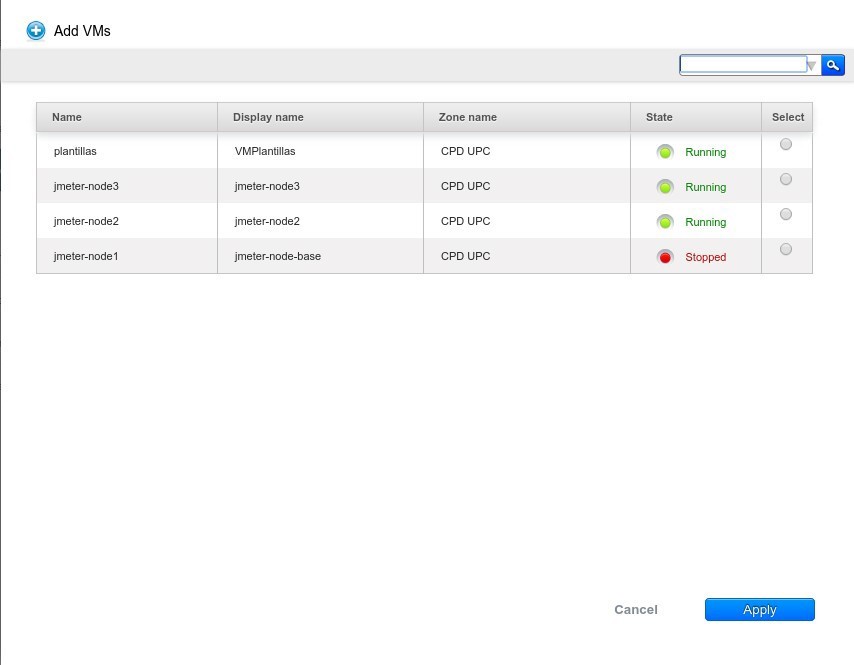Click the green Running icon for plantillas
The width and height of the screenshot is (854, 665).
click(x=665, y=152)
